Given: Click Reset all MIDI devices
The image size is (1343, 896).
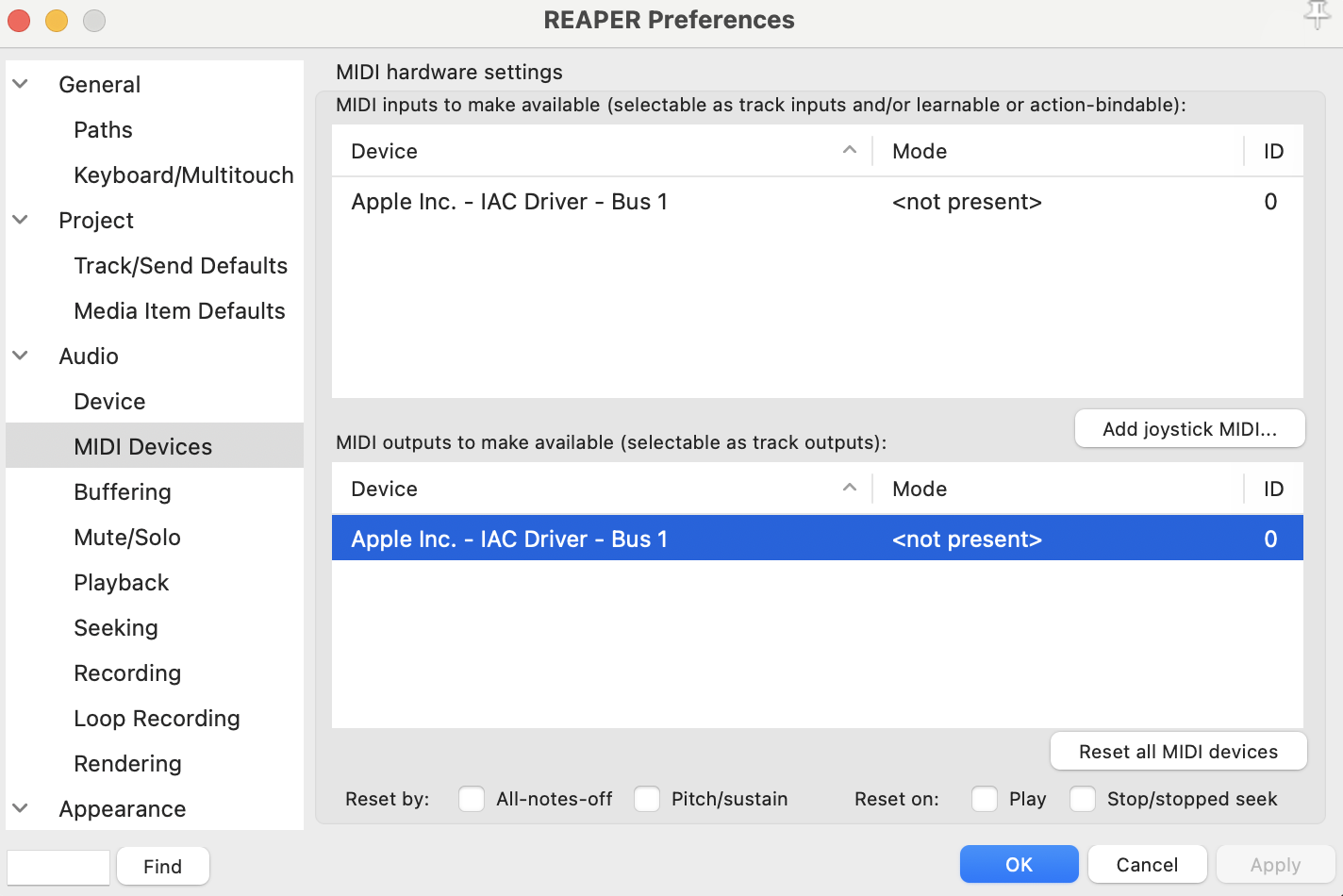Looking at the screenshot, I should [x=1179, y=752].
